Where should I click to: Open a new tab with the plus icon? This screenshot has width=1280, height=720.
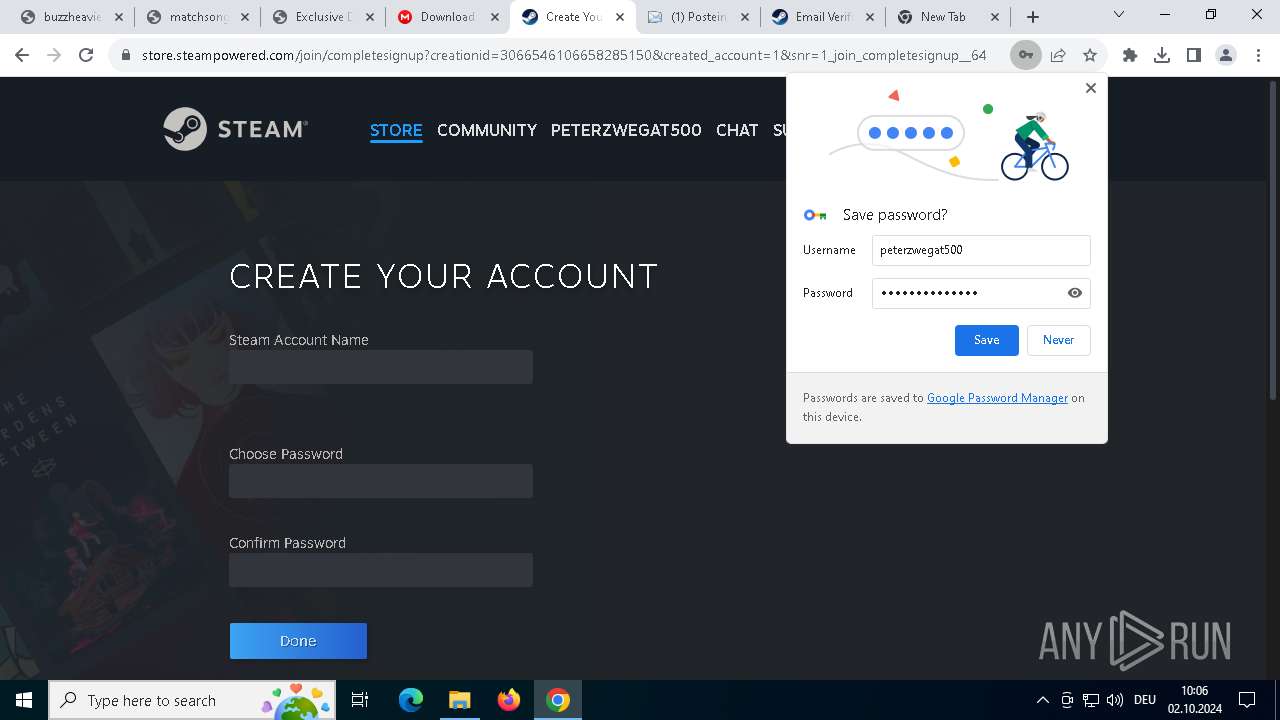[x=1033, y=17]
